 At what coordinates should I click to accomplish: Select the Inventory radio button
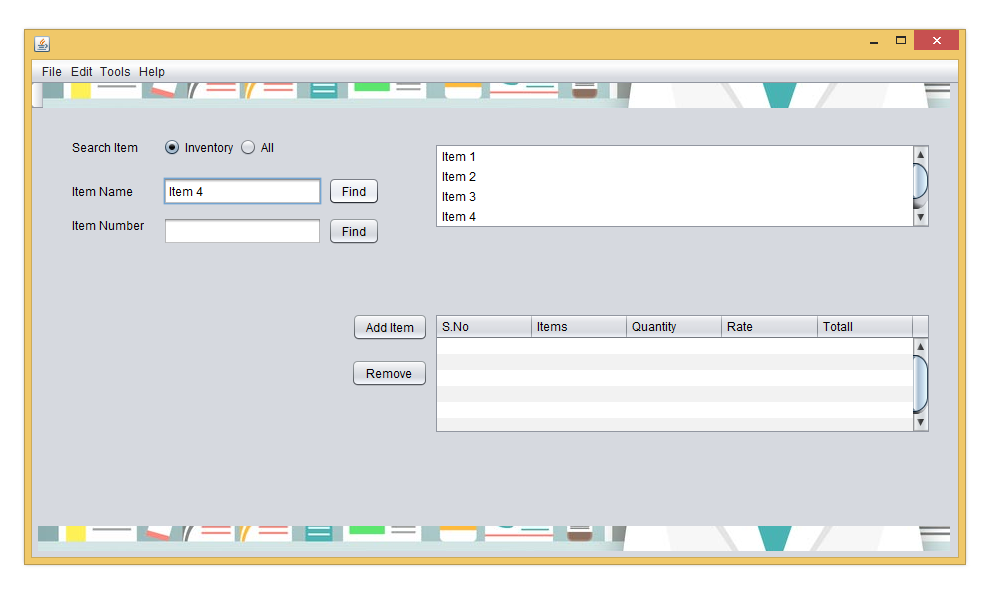171,147
